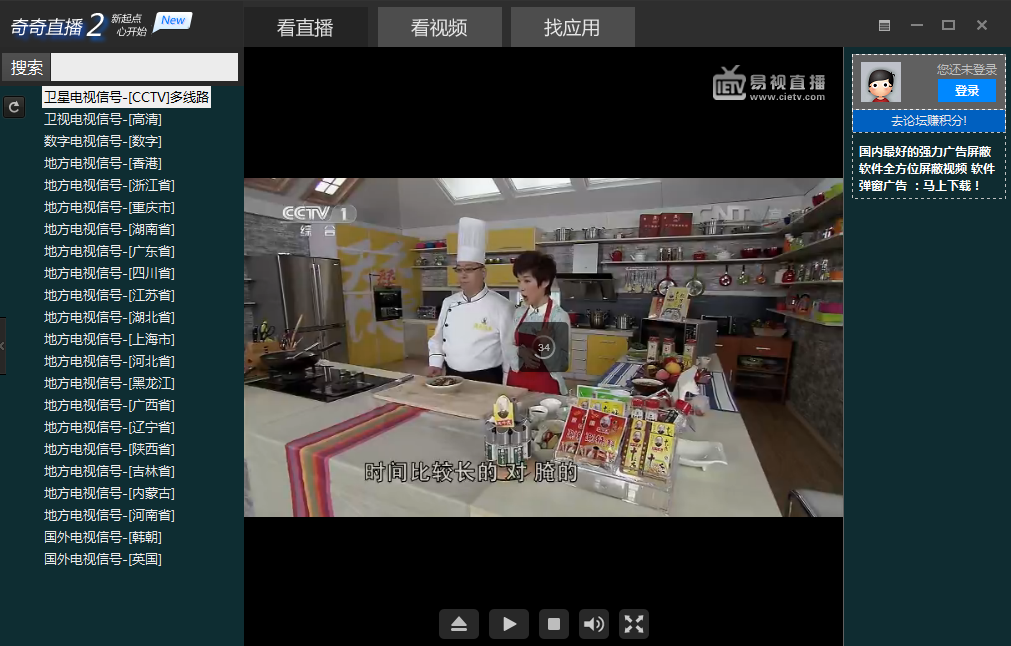Screen dimensions: 1011x646
Task: Click the user avatar picture
Action: pos(881,82)
